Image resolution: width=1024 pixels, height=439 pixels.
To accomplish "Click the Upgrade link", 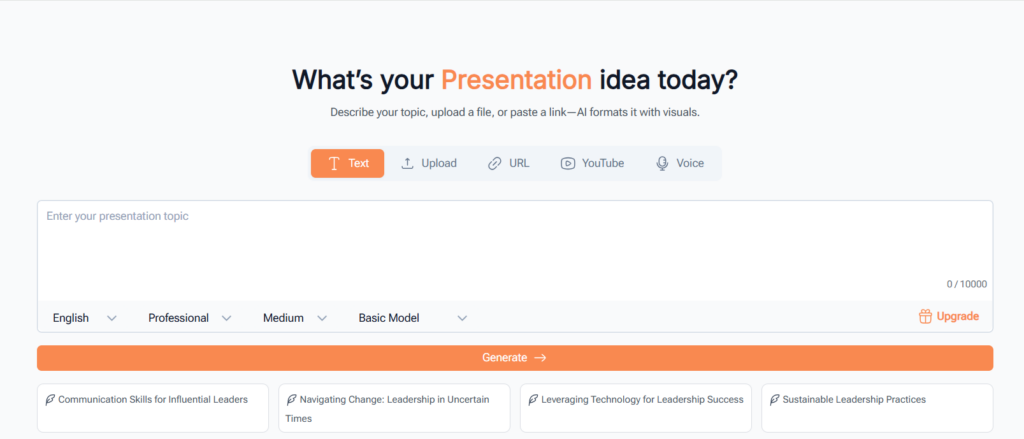I will pos(957,317).
